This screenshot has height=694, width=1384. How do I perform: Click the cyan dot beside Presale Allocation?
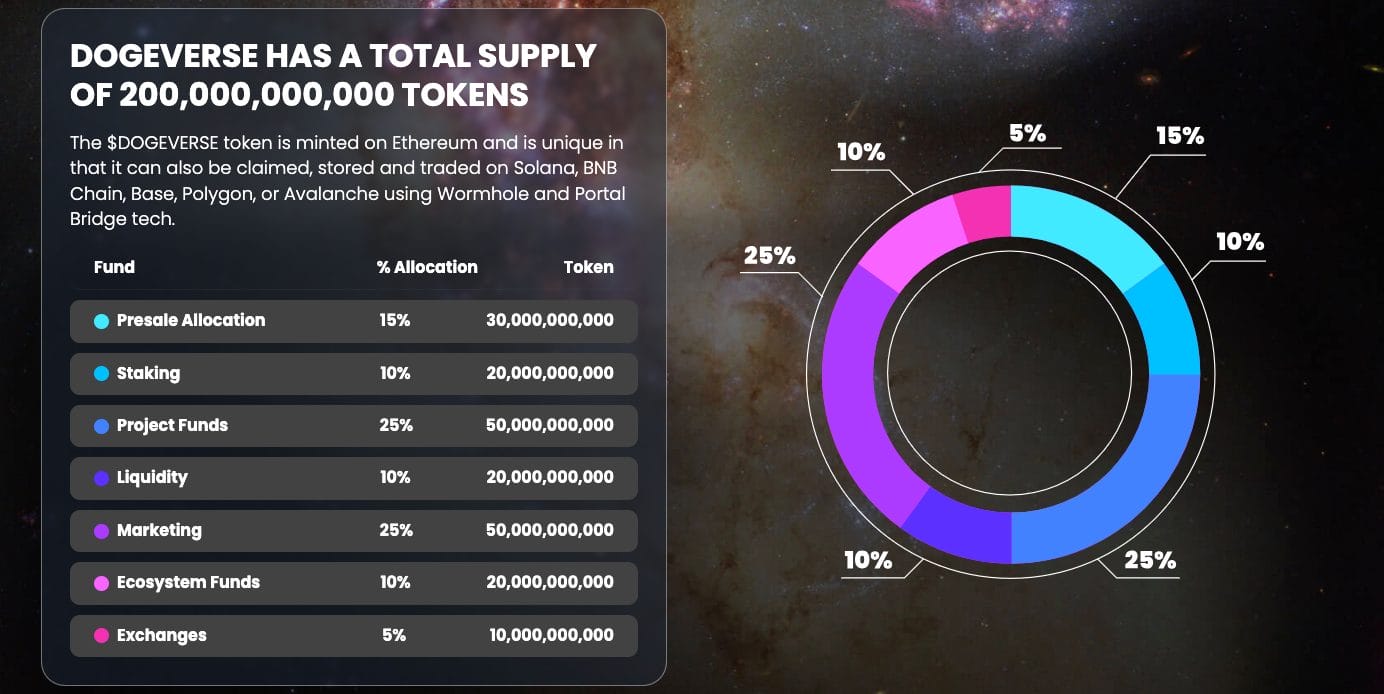(101, 321)
